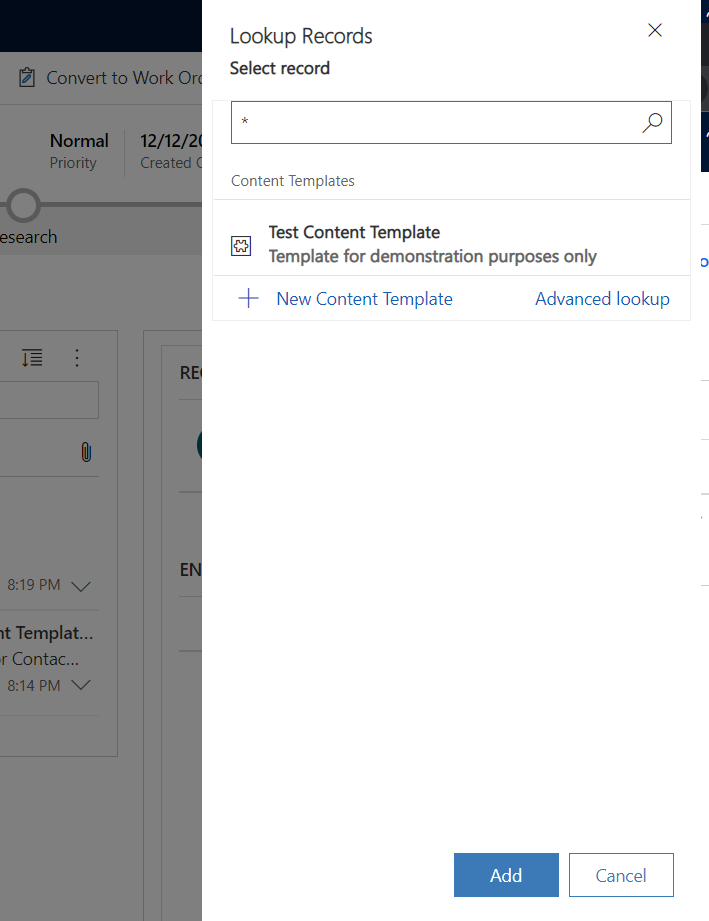The width and height of the screenshot is (709, 921).
Task: Click the timeline search field behind the panel
Action: [50, 400]
